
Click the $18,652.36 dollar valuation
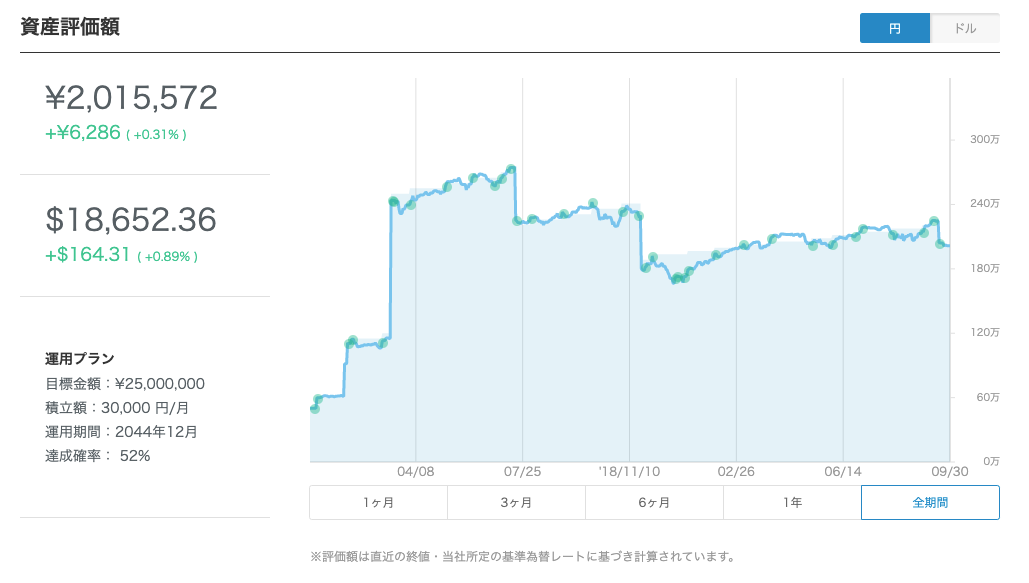pyautogui.click(x=131, y=220)
